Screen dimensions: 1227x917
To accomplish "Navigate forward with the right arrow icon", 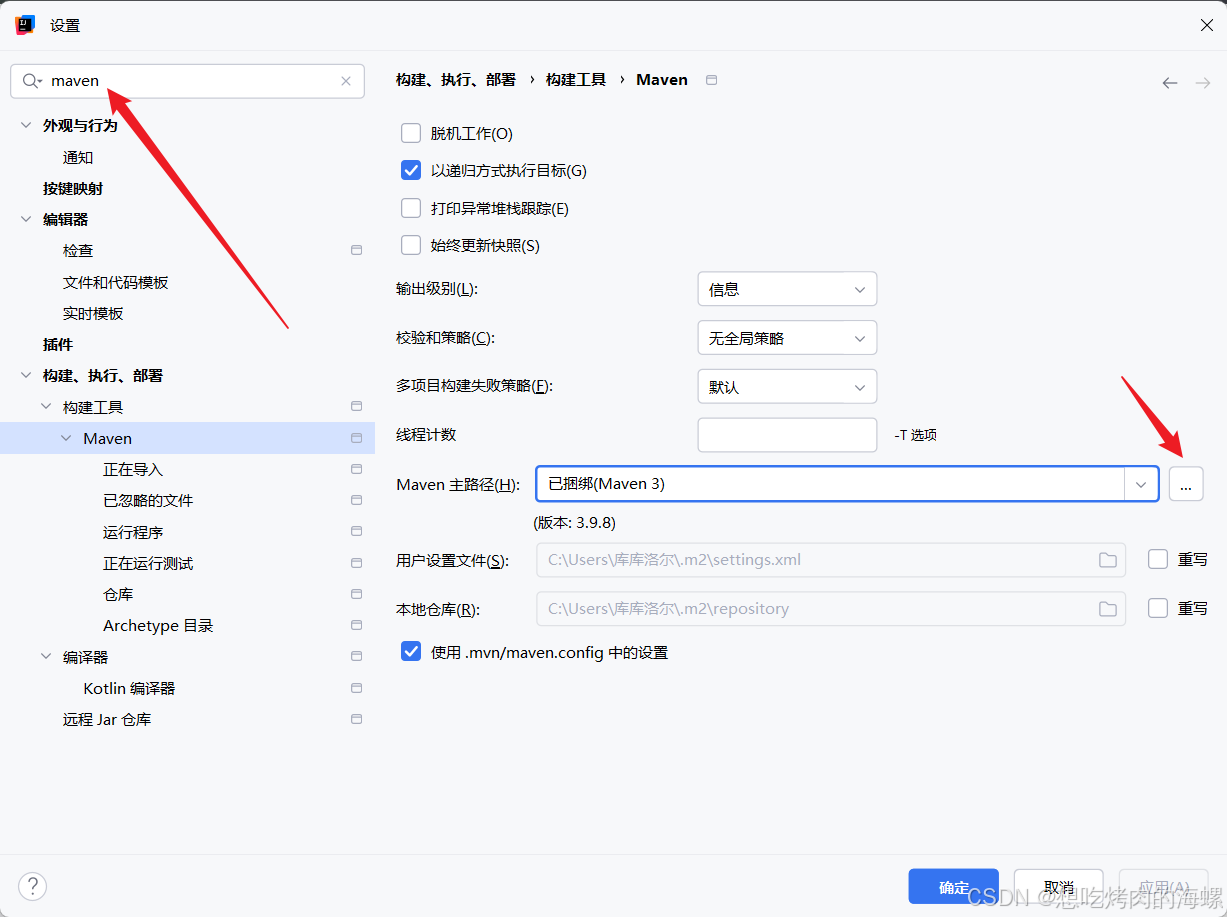I will (1203, 83).
